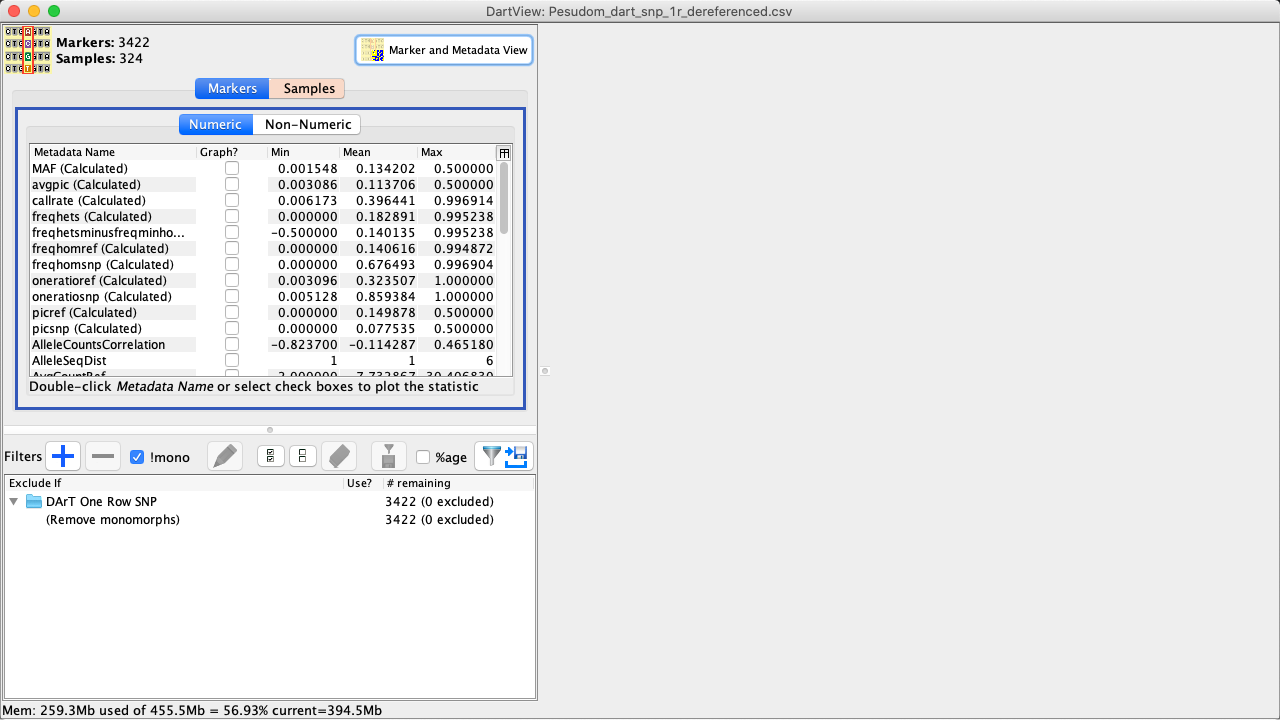Tick the Graph checkbox for freqhetsminusfreqminho row
This screenshot has width=1280, height=720.
232,232
